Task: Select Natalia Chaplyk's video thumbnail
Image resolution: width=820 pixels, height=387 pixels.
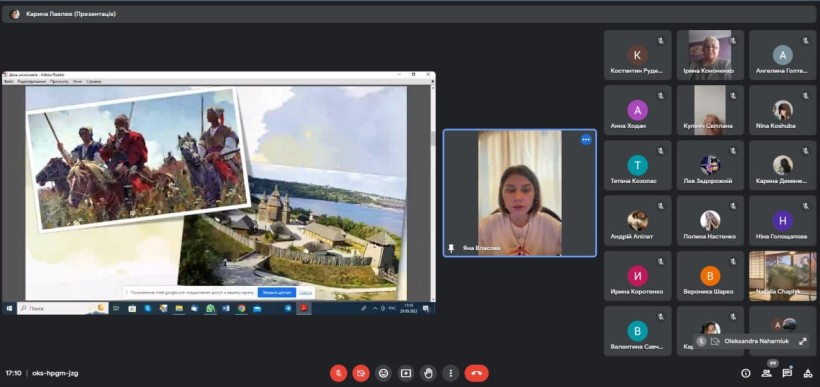Action: 782,276
